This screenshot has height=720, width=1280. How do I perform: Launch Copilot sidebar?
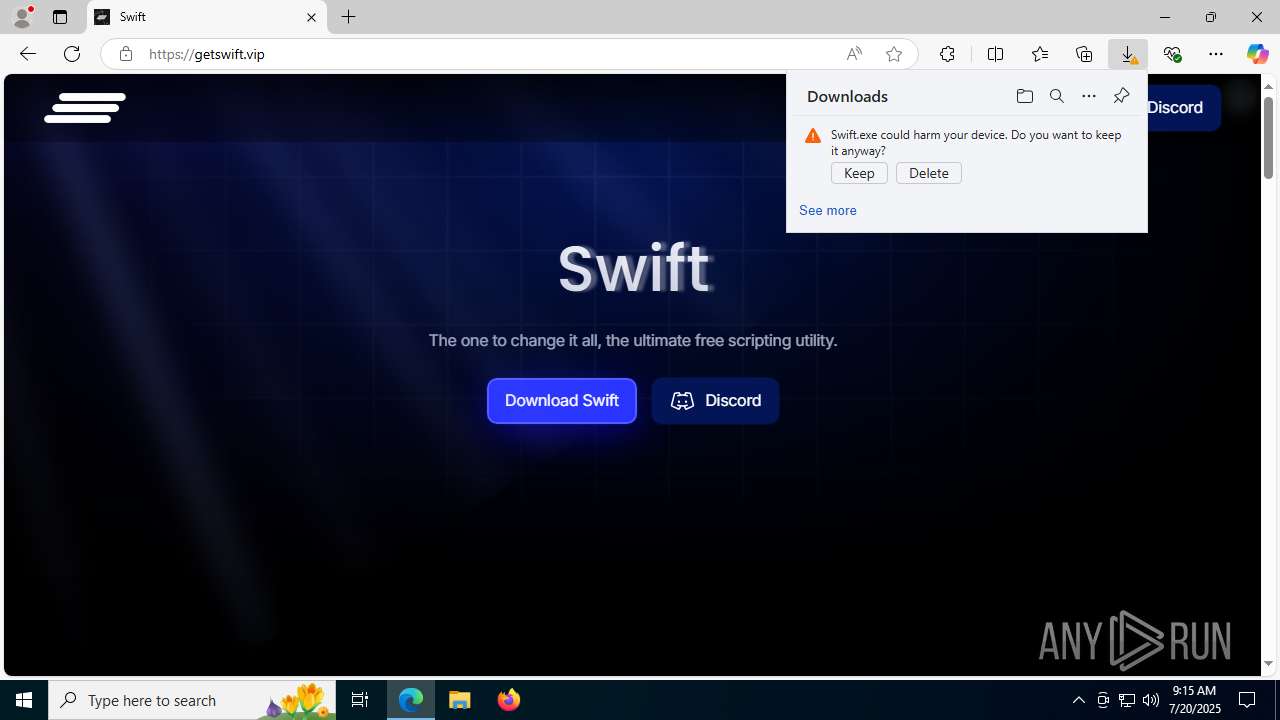pyautogui.click(x=1257, y=54)
